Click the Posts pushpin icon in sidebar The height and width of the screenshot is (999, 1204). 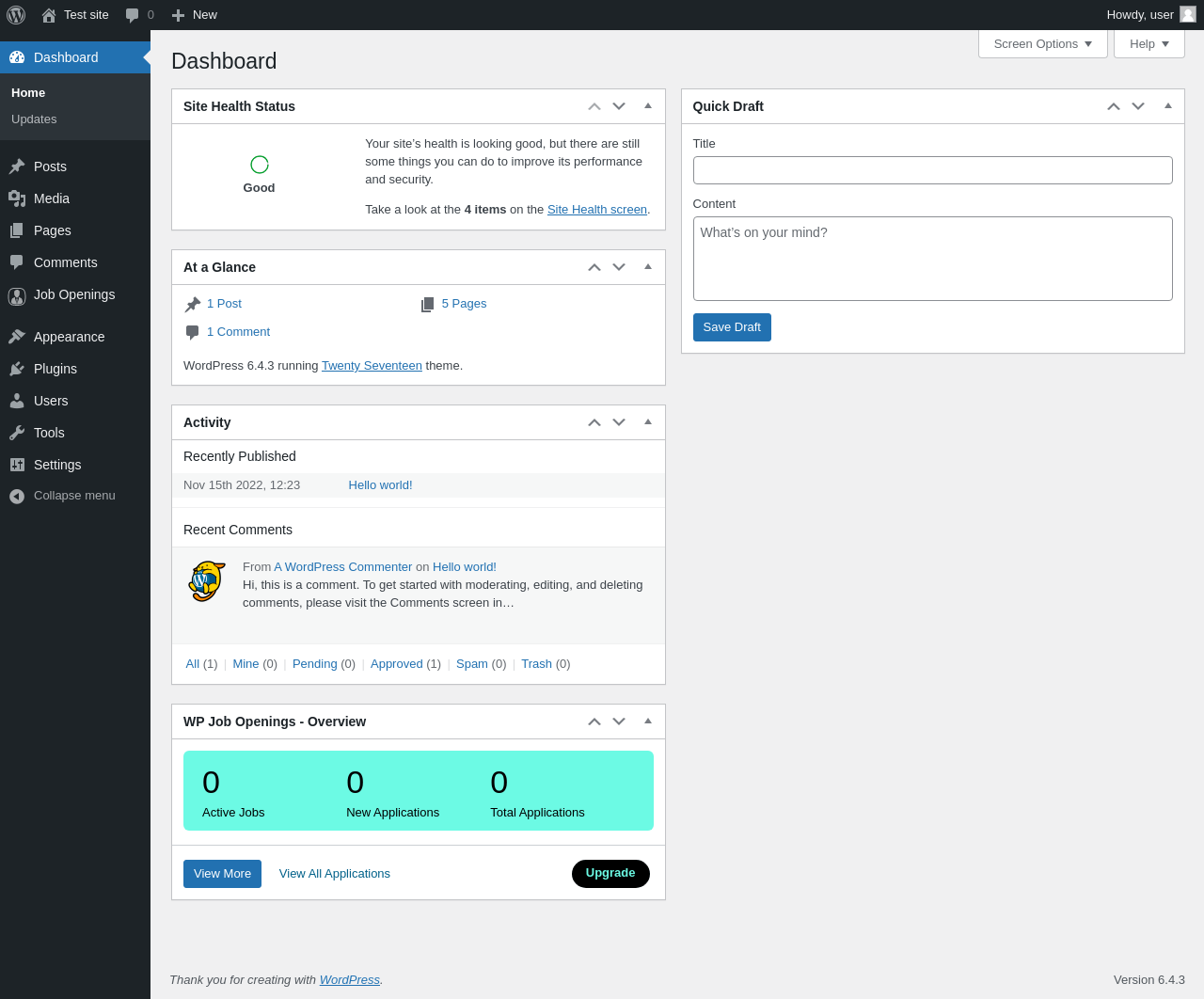point(17,166)
